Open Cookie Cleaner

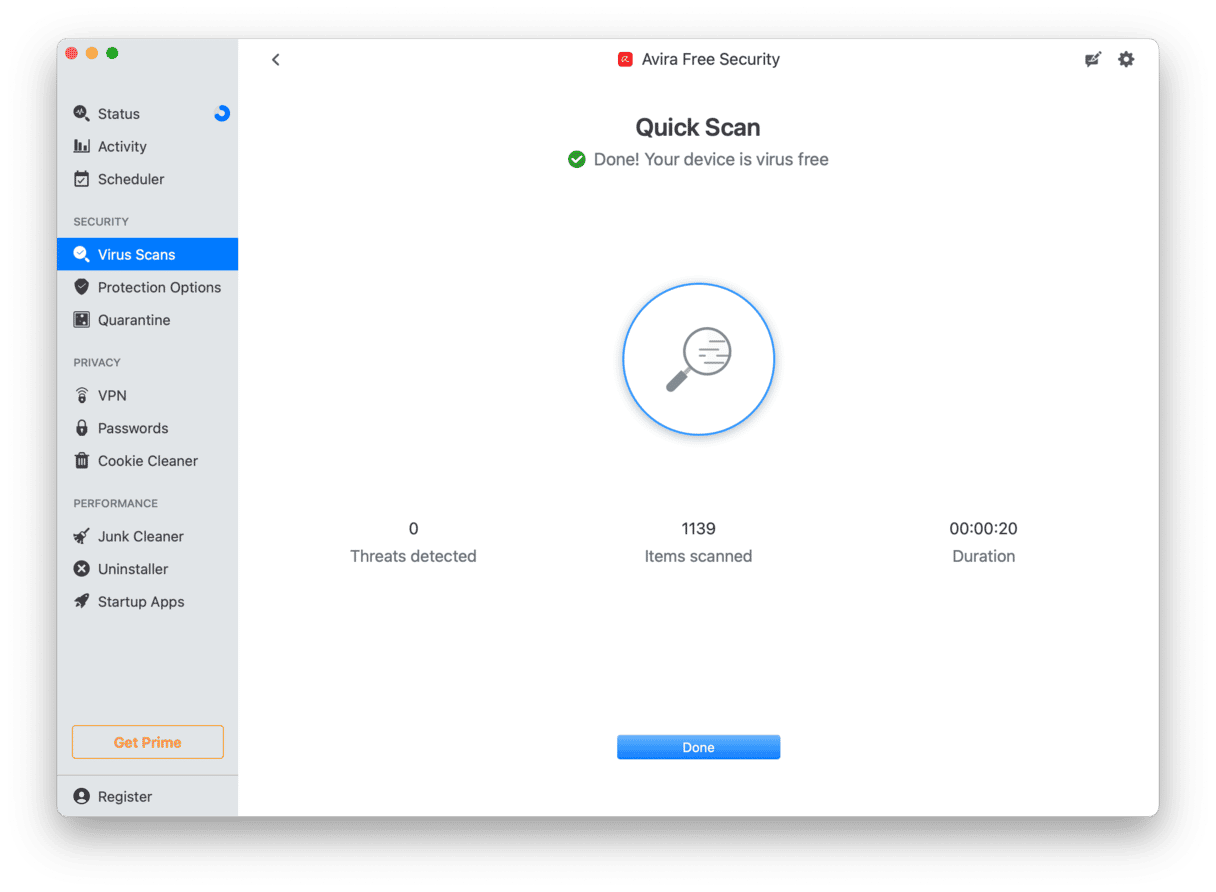(x=147, y=461)
